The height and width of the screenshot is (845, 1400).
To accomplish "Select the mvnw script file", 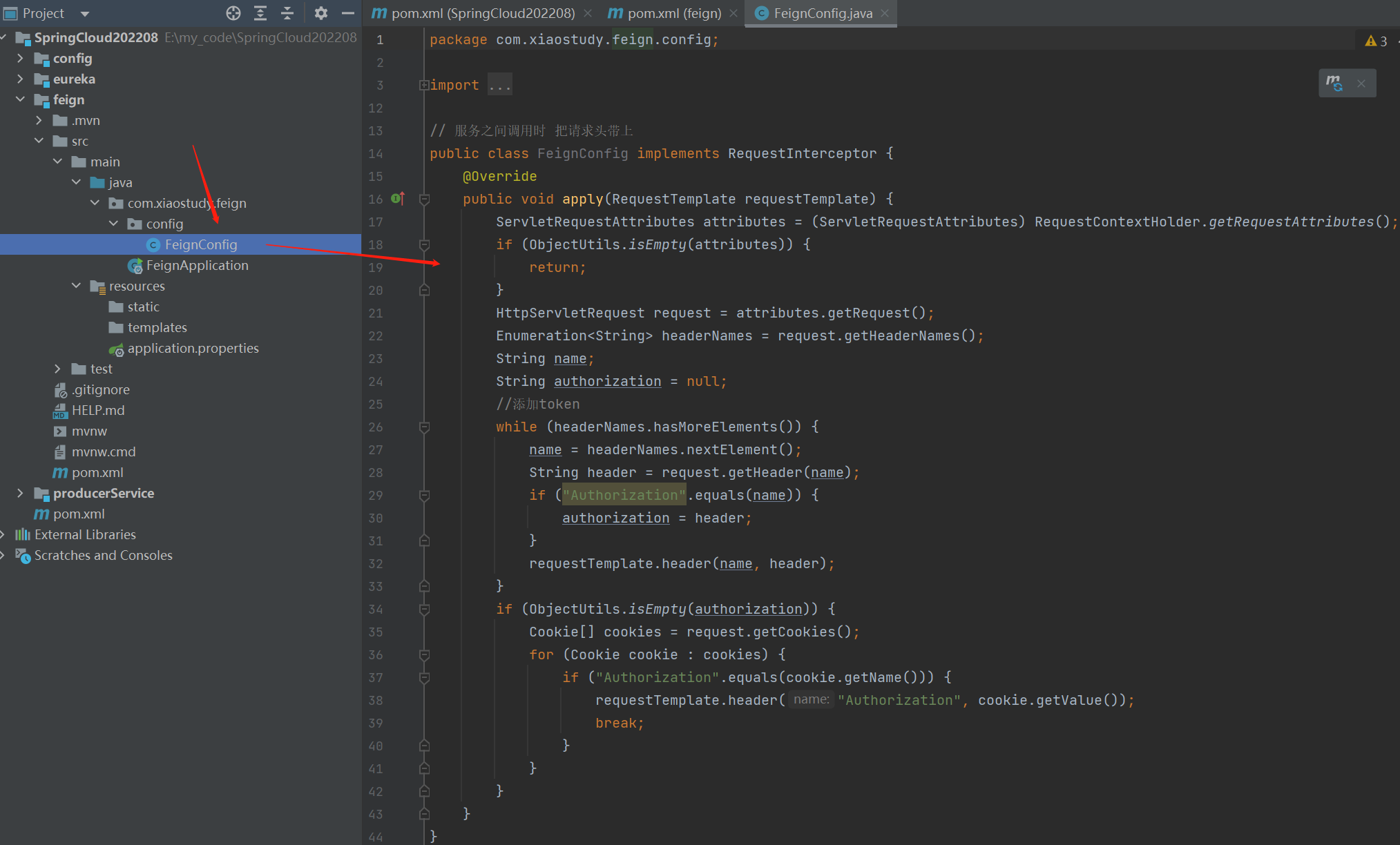I will click(x=89, y=431).
